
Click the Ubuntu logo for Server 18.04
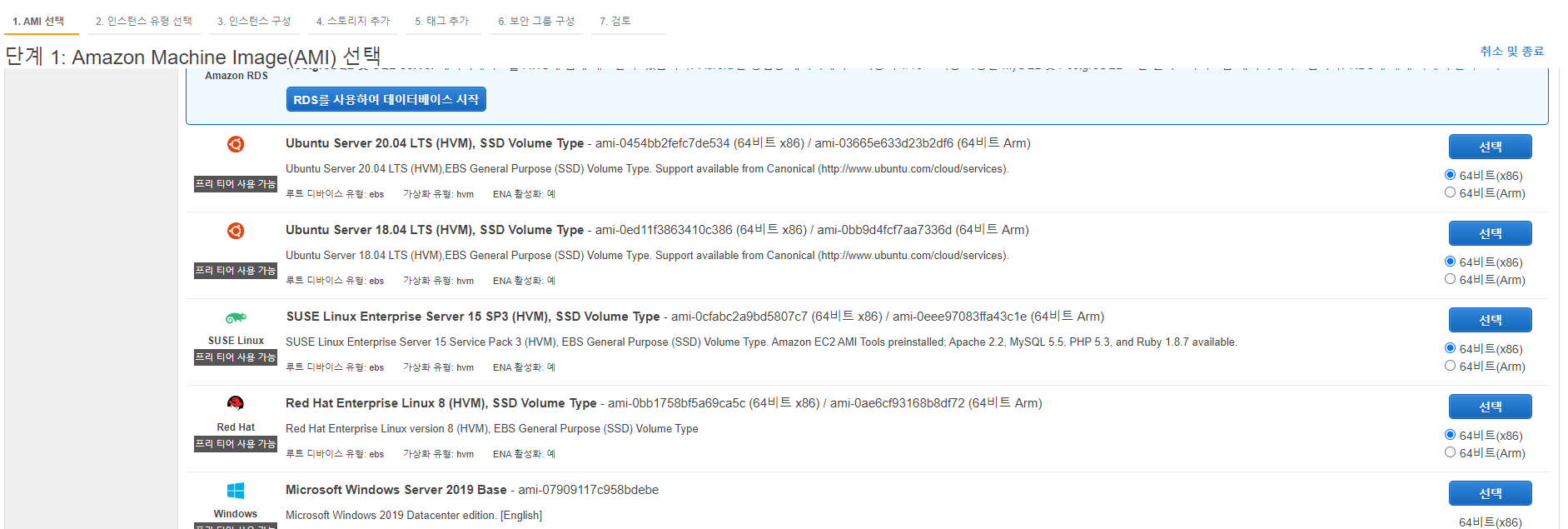point(236,231)
